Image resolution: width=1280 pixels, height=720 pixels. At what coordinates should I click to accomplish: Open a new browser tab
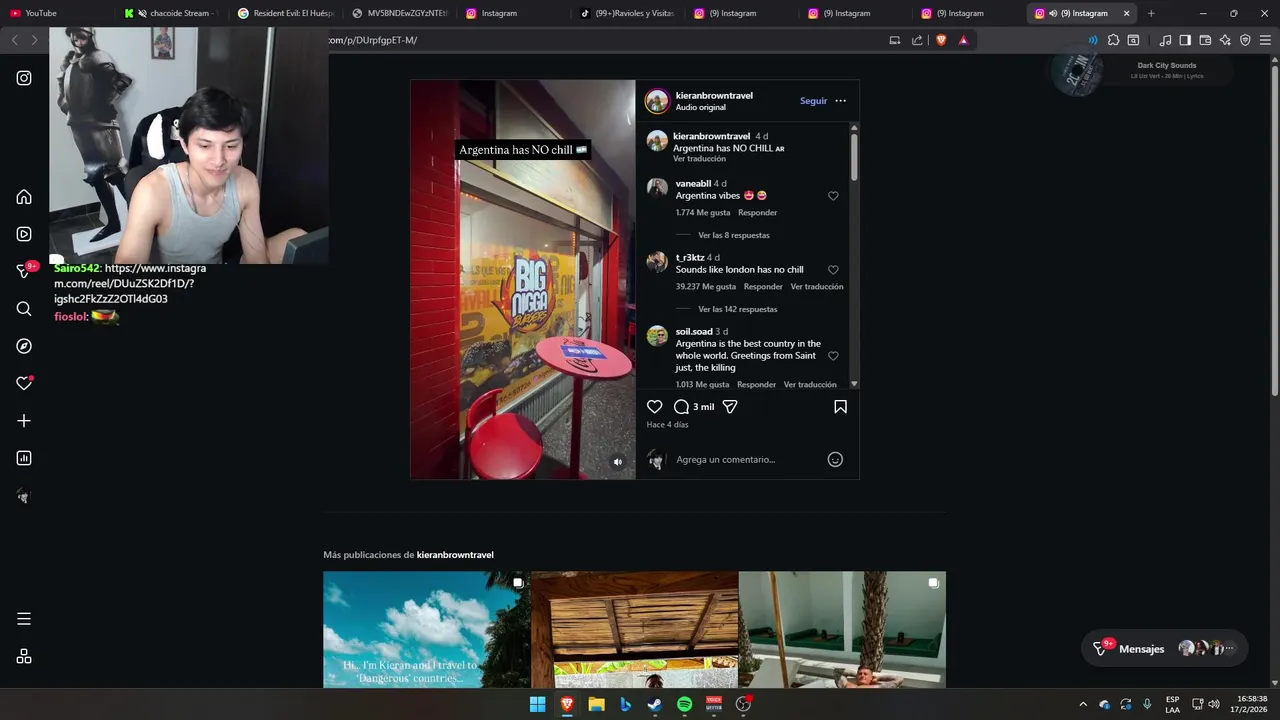pyautogui.click(x=1151, y=13)
